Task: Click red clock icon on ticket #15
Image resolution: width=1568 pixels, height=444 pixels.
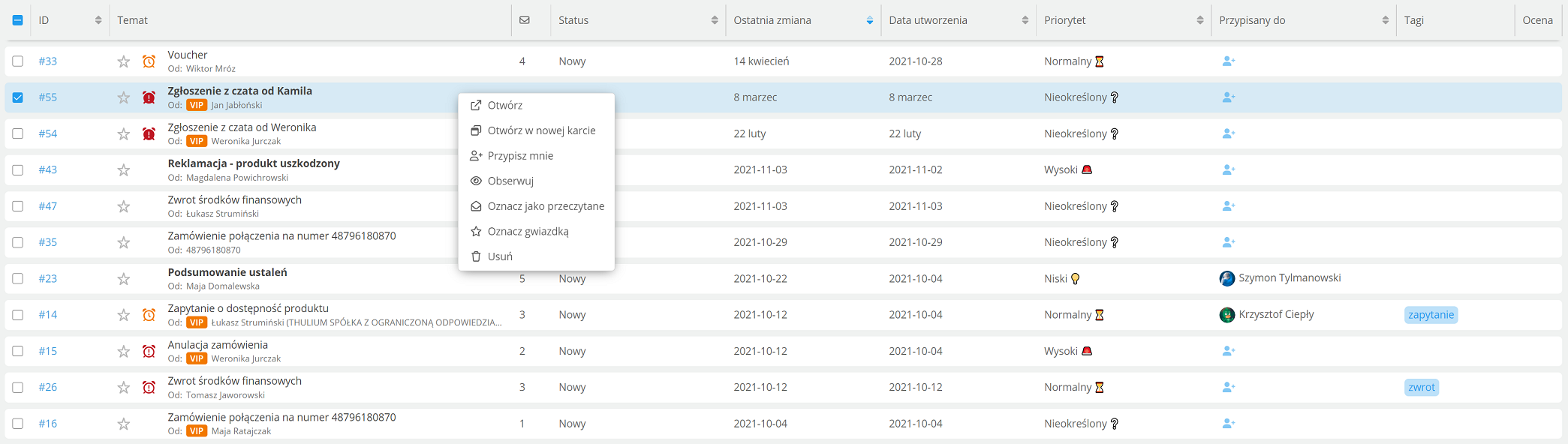Action: click(149, 351)
